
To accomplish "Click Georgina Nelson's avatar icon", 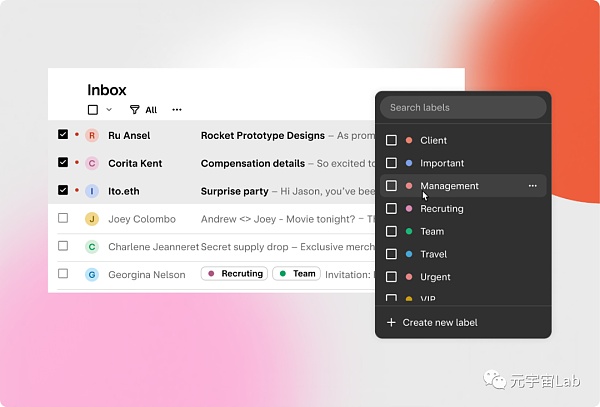I will coord(92,274).
